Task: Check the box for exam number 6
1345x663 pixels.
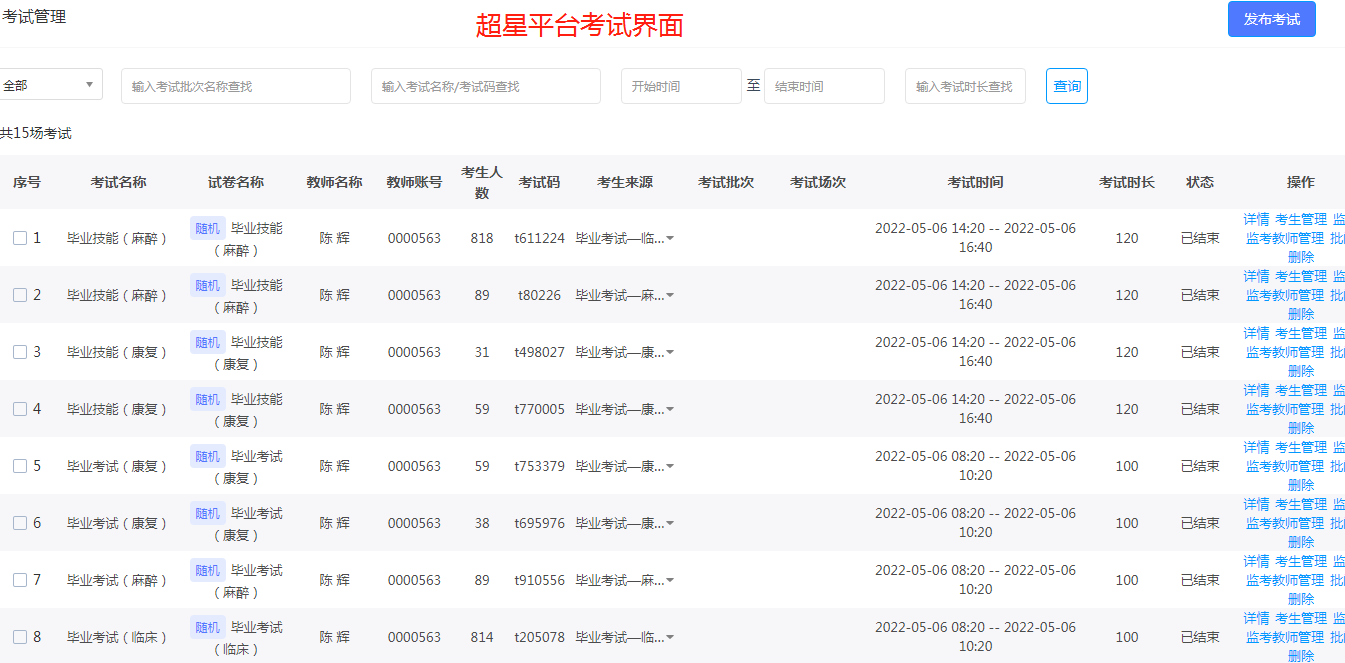Action: [x=20, y=523]
